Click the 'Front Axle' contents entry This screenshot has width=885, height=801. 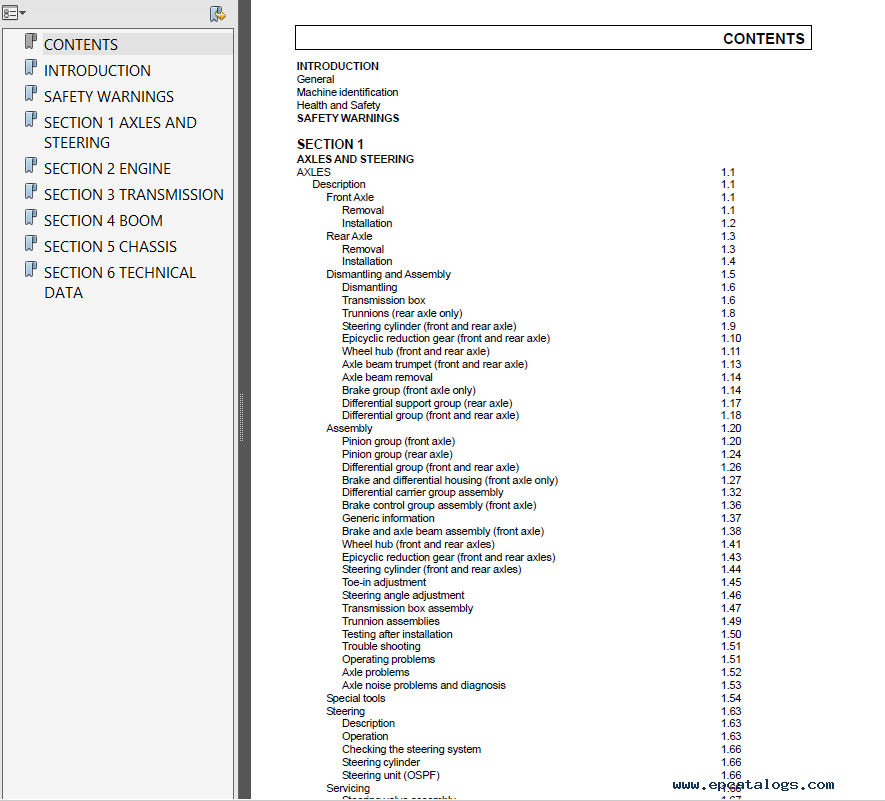[350, 197]
